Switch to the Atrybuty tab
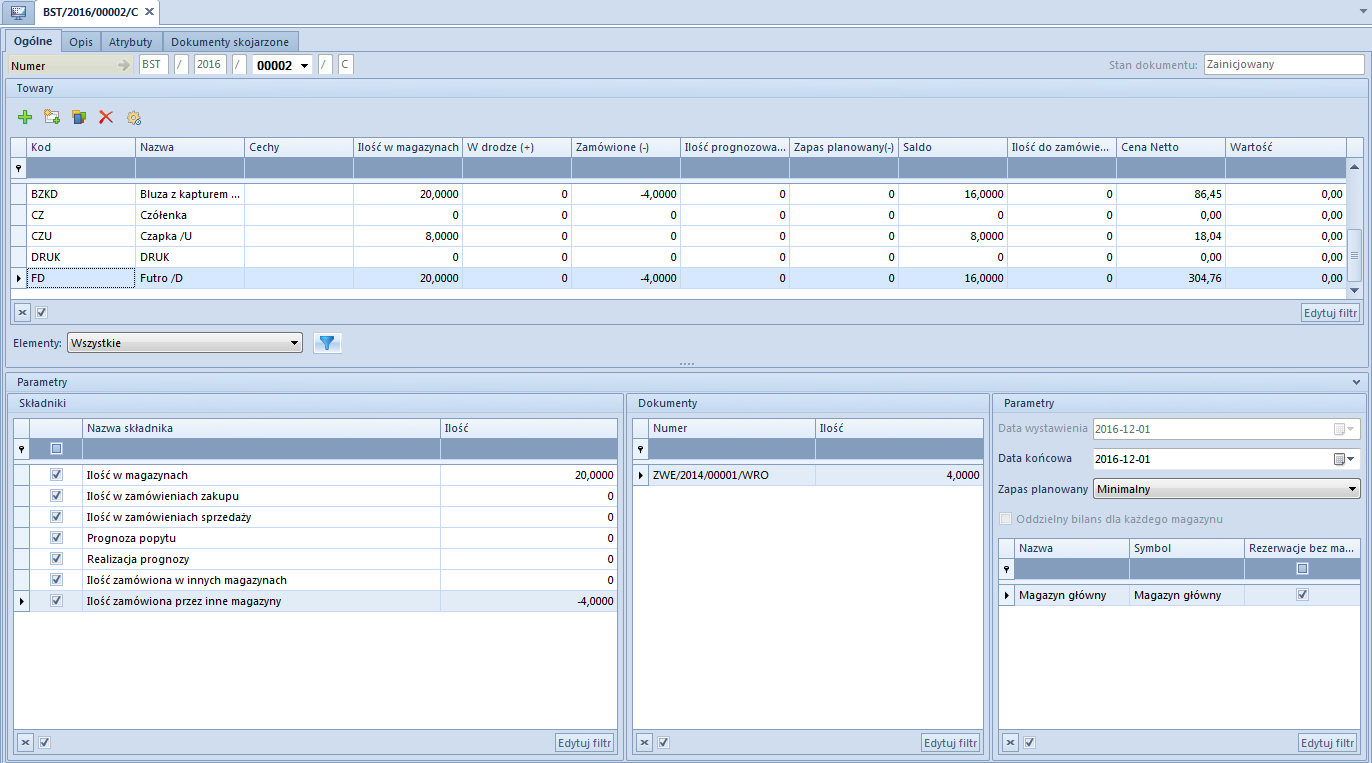Viewport: 1372px width, 763px height. (x=131, y=42)
